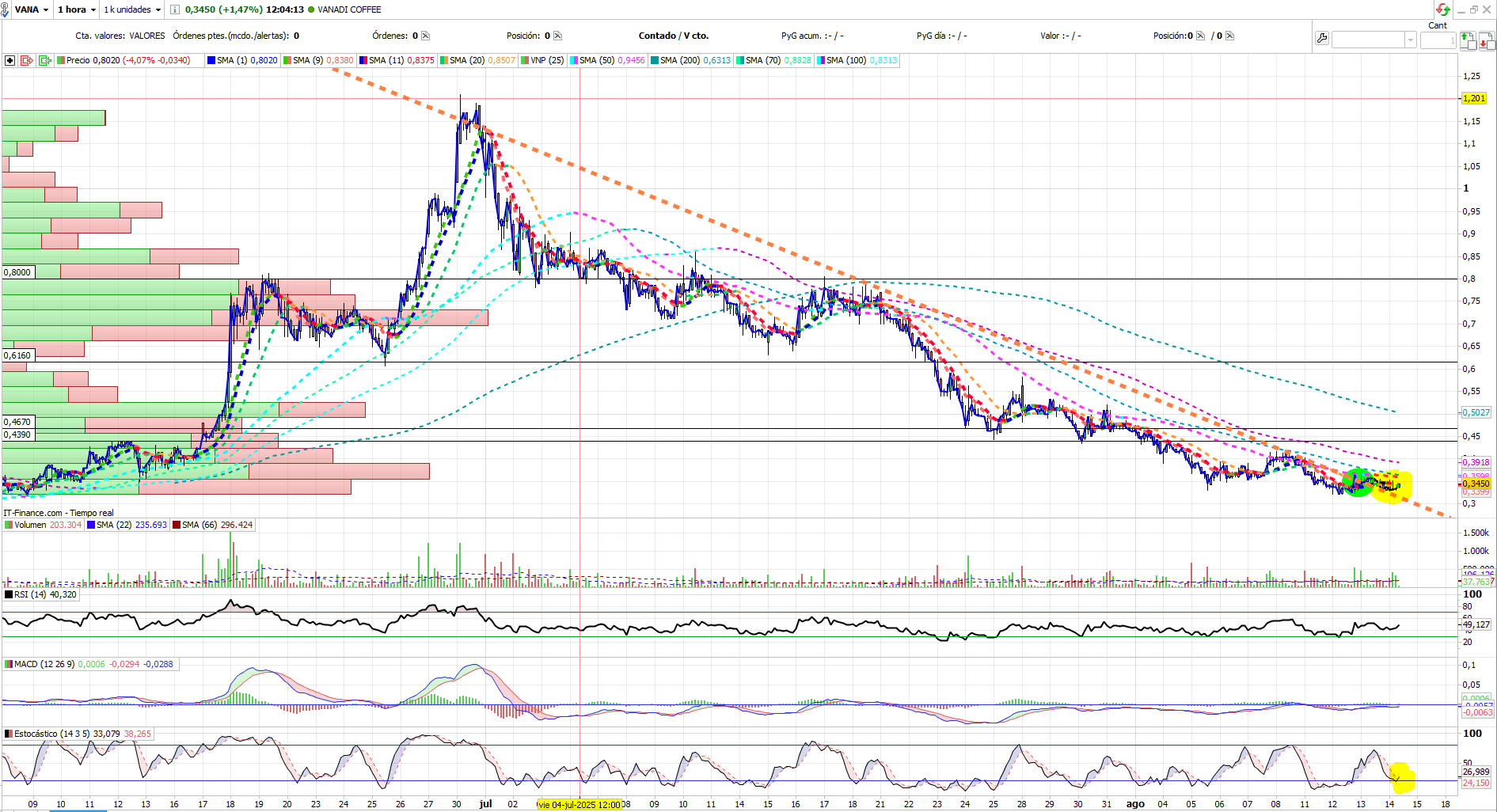Click the green arrow icon in legend bar
Image resolution: width=1497 pixels, height=812 pixels.
(x=45, y=60)
